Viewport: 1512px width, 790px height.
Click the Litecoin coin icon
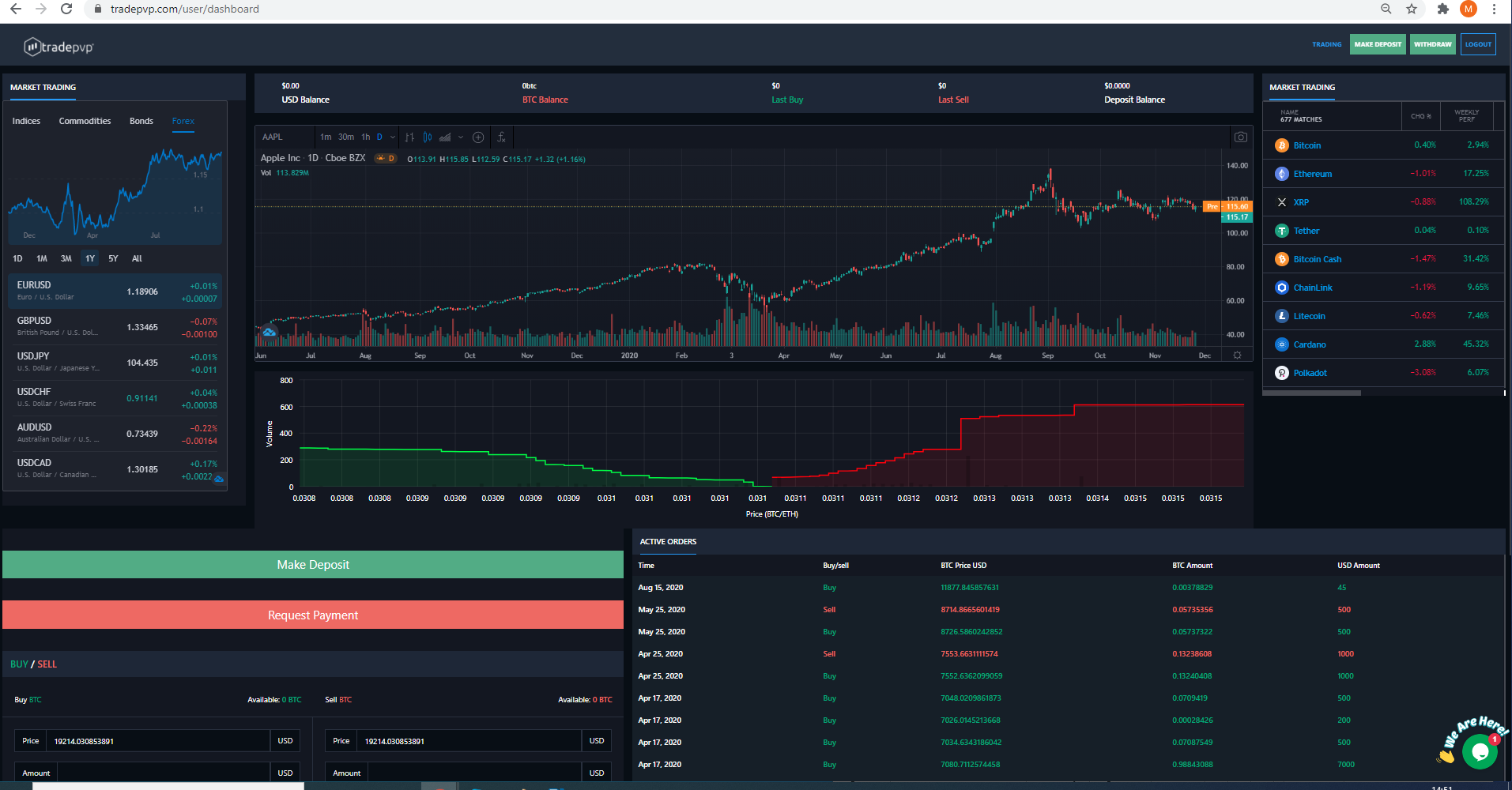(1282, 316)
